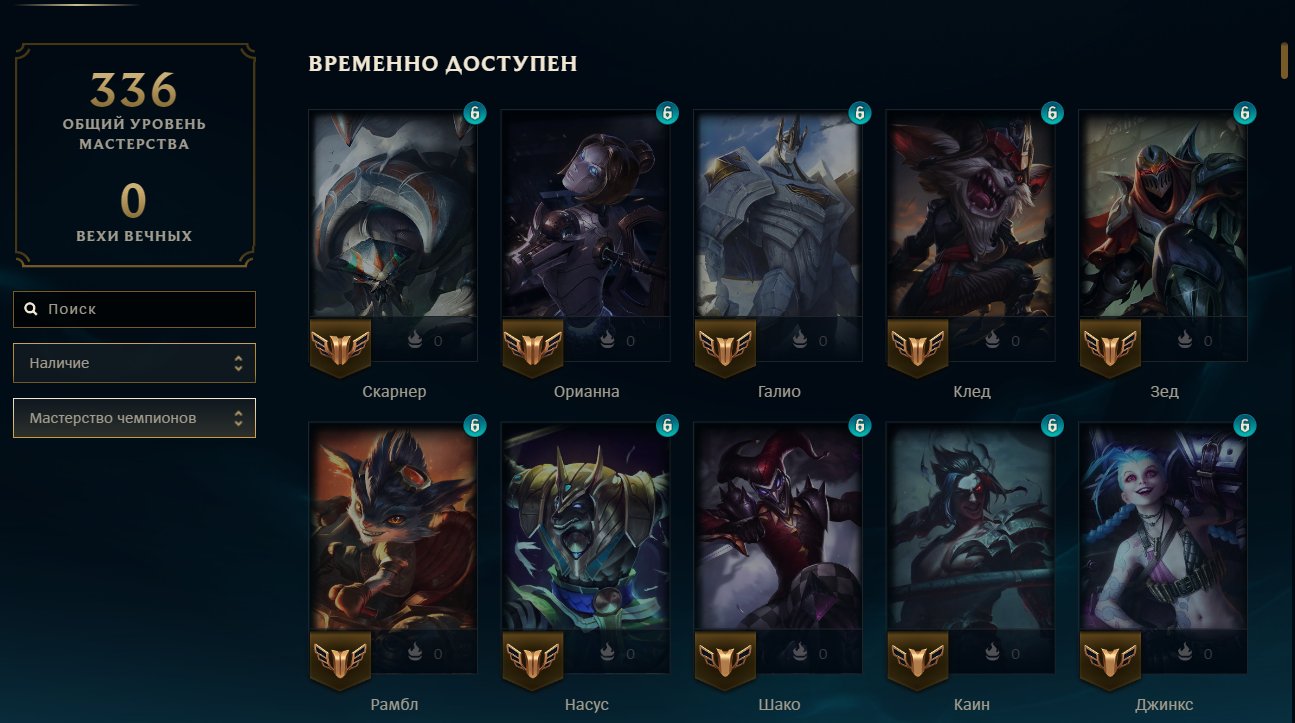Viewport: 1295px width, 723px height.
Task: Click the mastery crest badge under Галио
Action: pyautogui.click(x=725, y=347)
